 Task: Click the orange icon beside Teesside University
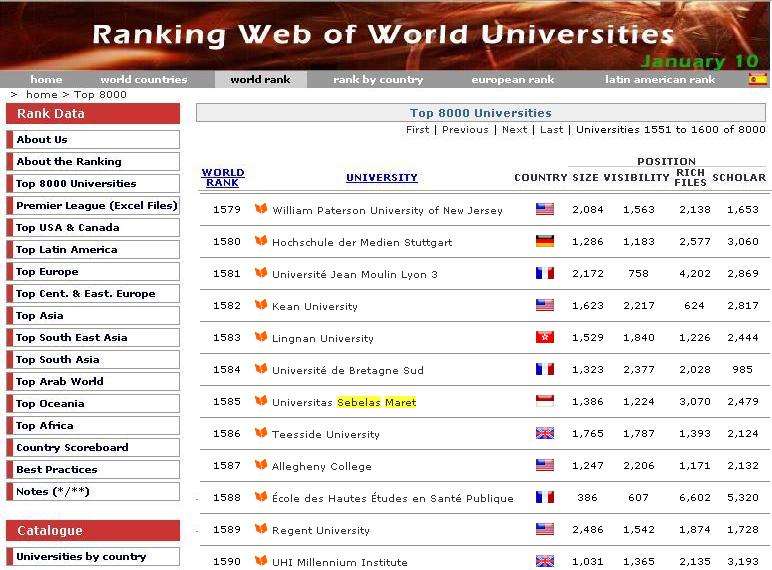pos(261,433)
